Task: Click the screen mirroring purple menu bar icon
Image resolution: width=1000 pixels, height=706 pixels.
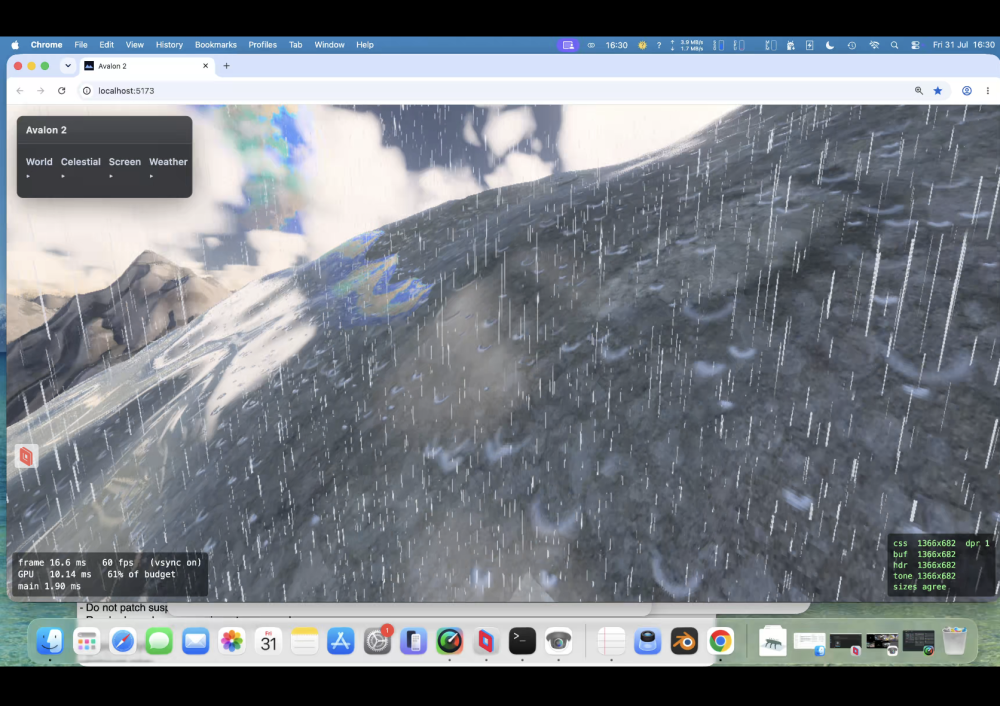Action: pos(568,45)
